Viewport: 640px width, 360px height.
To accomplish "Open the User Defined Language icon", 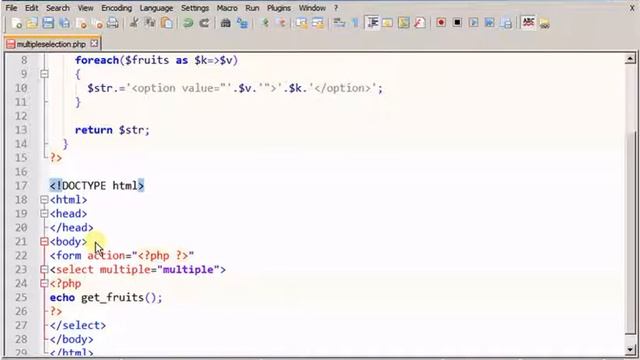I will pyautogui.click(x=387, y=23).
